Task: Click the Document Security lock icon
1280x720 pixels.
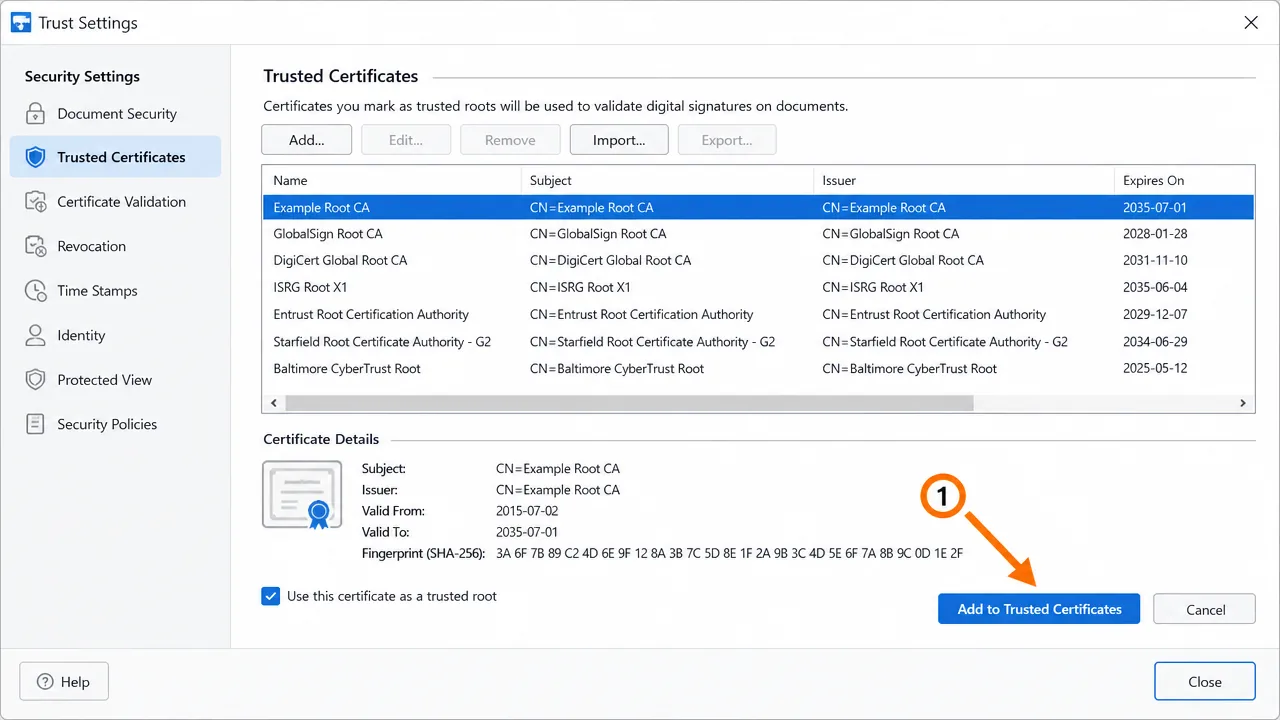Action: (x=36, y=113)
